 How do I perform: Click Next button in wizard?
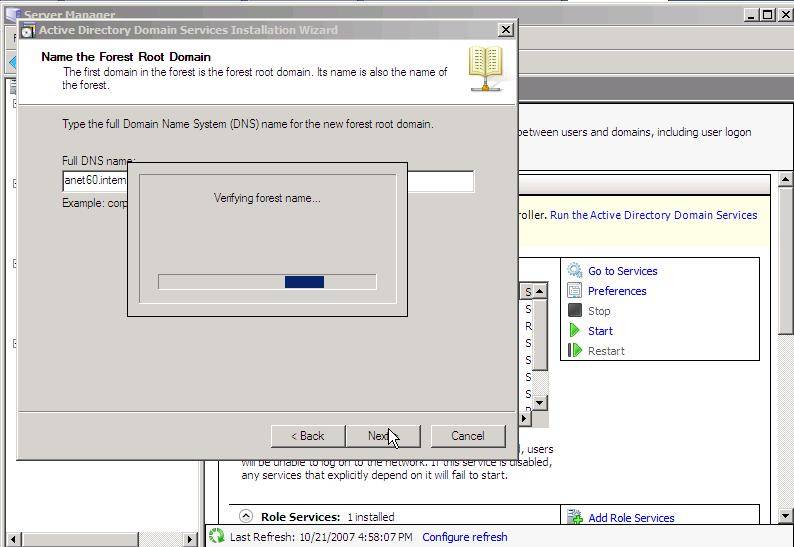tap(383, 436)
